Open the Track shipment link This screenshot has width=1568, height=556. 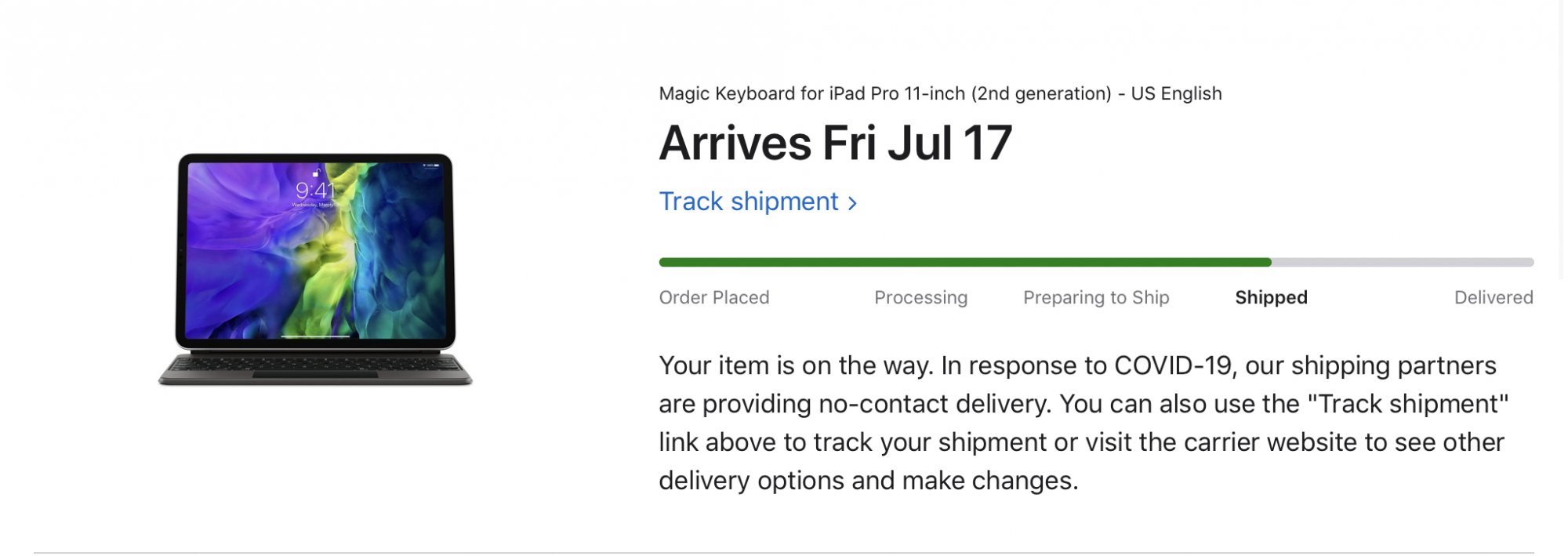tap(749, 202)
